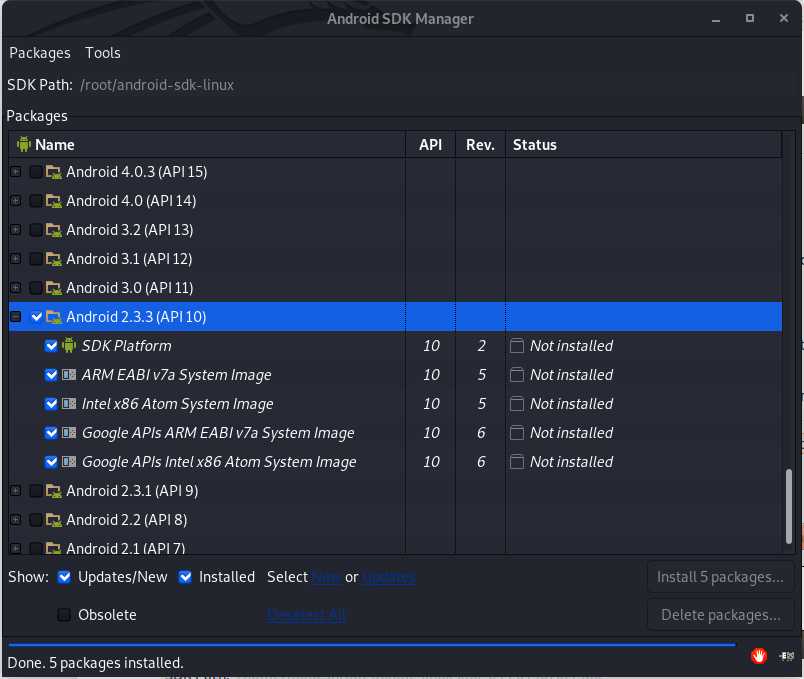Image resolution: width=804 pixels, height=679 pixels.
Task: Expand the Android 2.2 (API 8) tree node
Action: pos(16,520)
